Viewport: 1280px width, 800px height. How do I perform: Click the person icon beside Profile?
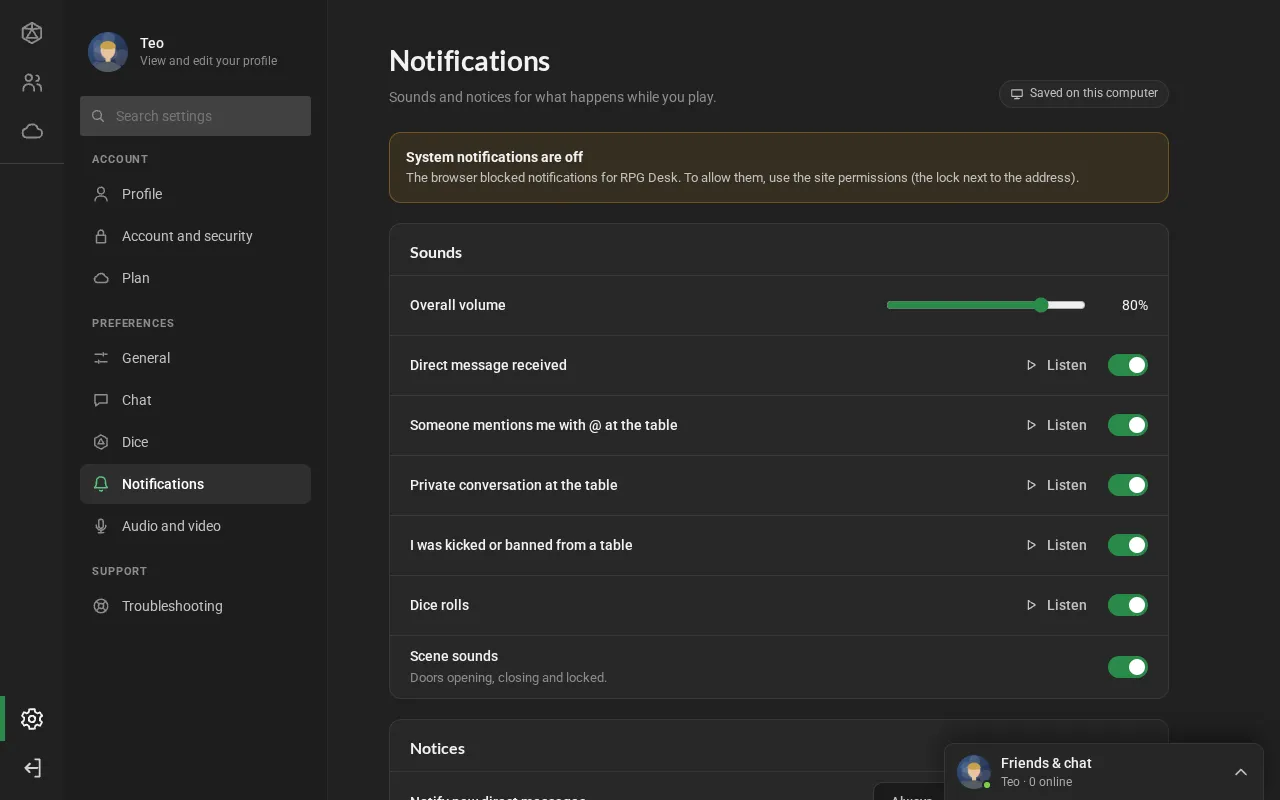pos(101,194)
